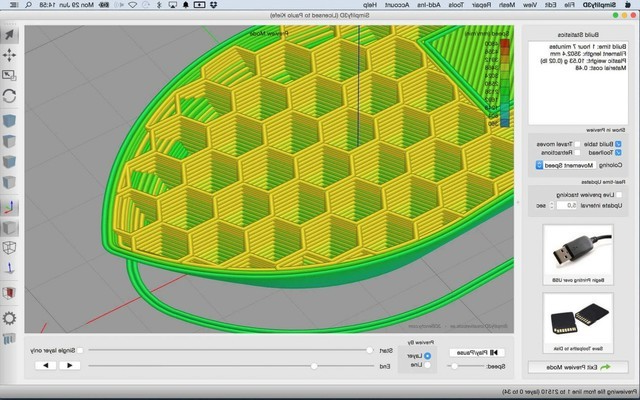This screenshot has height=400, width=640.
Task: Click the circular rotate view tool
Action: tap(10, 97)
